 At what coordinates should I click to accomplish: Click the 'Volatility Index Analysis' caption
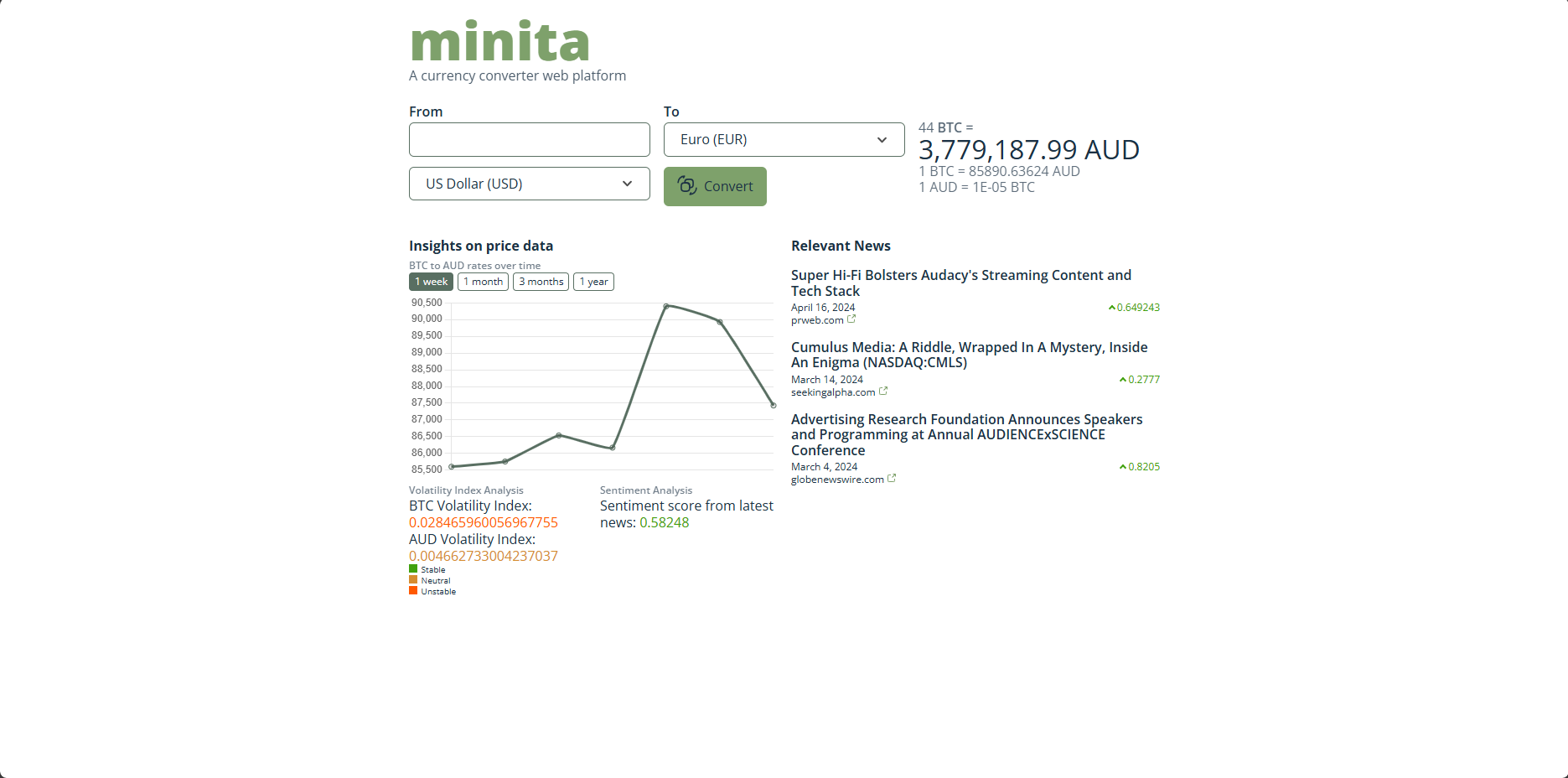(466, 490)
